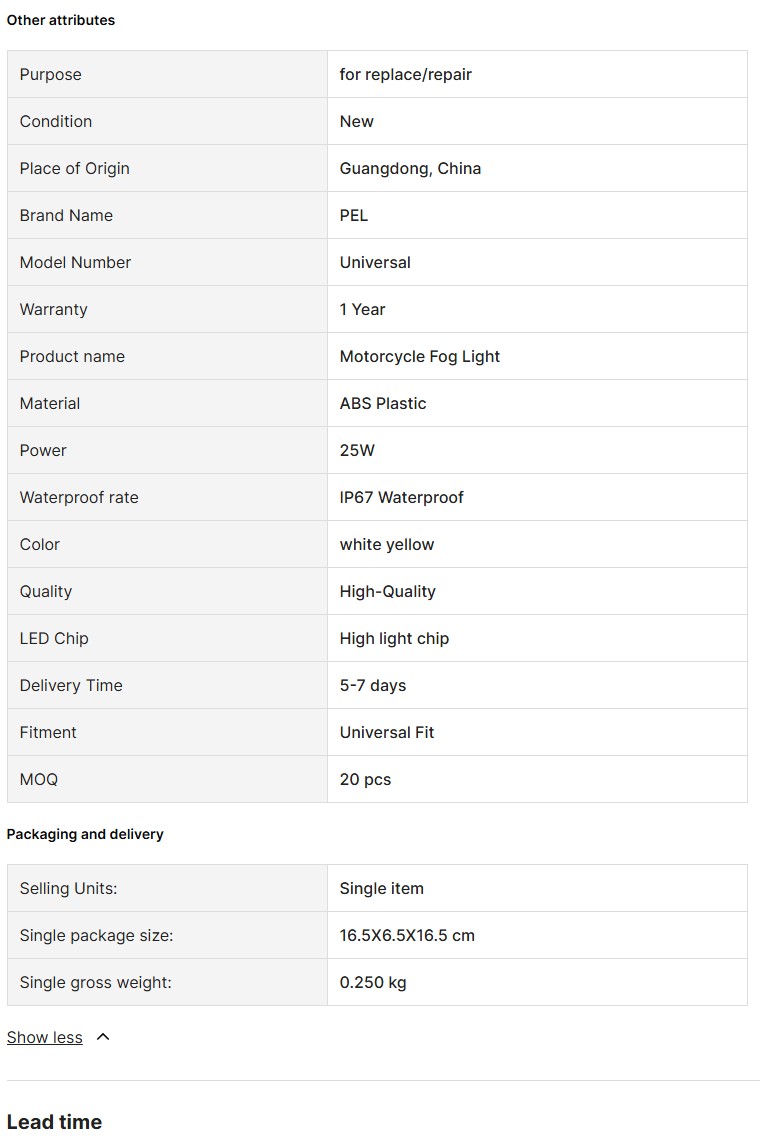The image size is (760, 1148).
Task: Click the "5-7 days" delivery time value
Action: point(372,686)
